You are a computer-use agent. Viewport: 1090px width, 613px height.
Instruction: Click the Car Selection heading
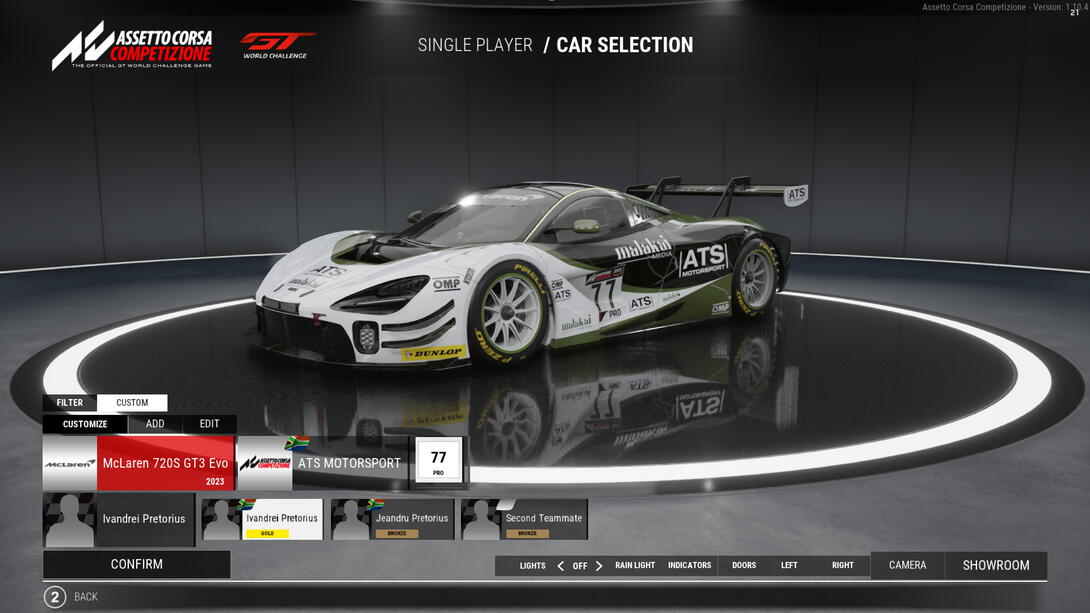coord(624,45)
